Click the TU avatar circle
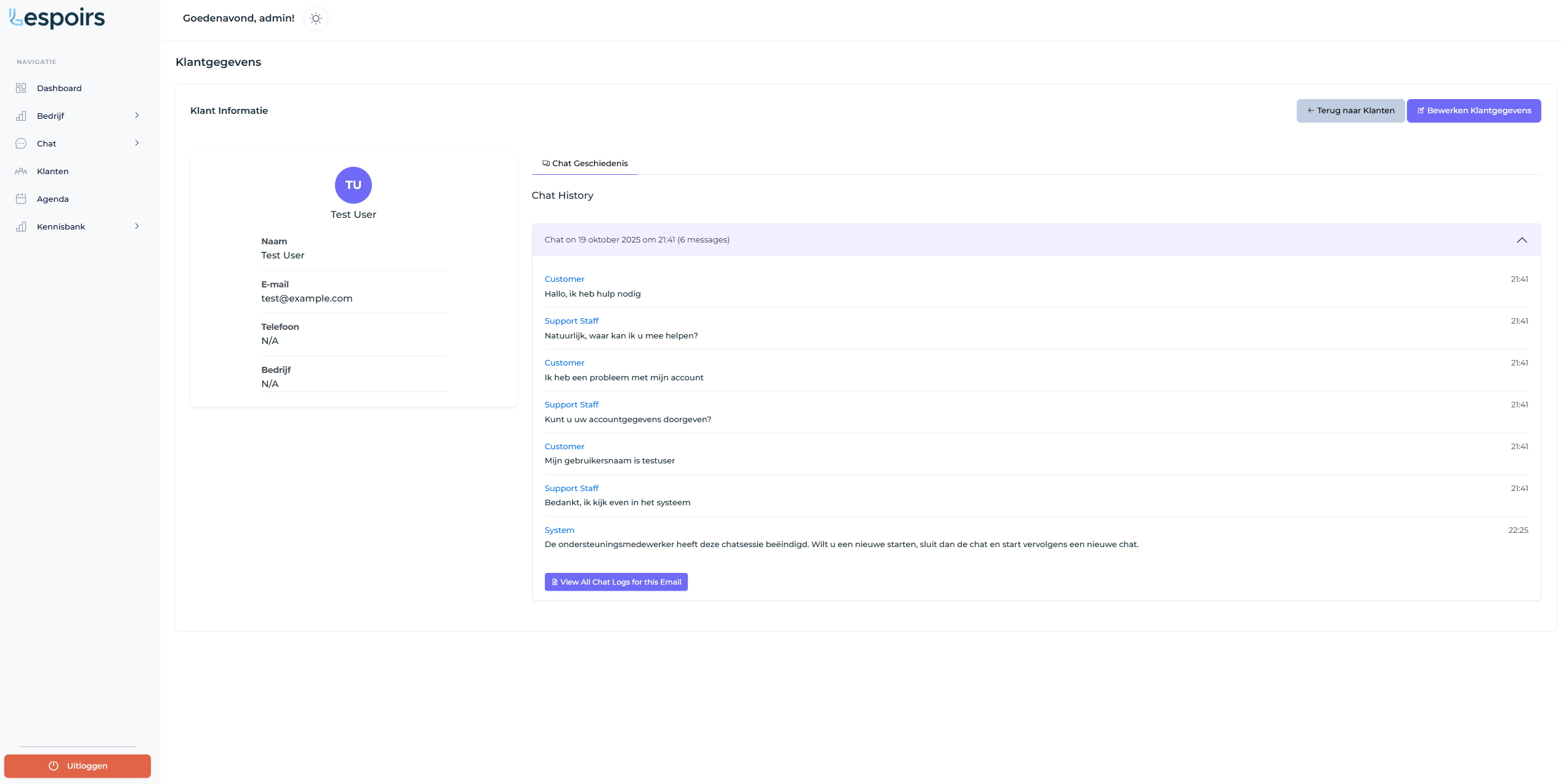The height and width of the screenshot is (784, 1564). pyautogui.click(x=353, y=185)
